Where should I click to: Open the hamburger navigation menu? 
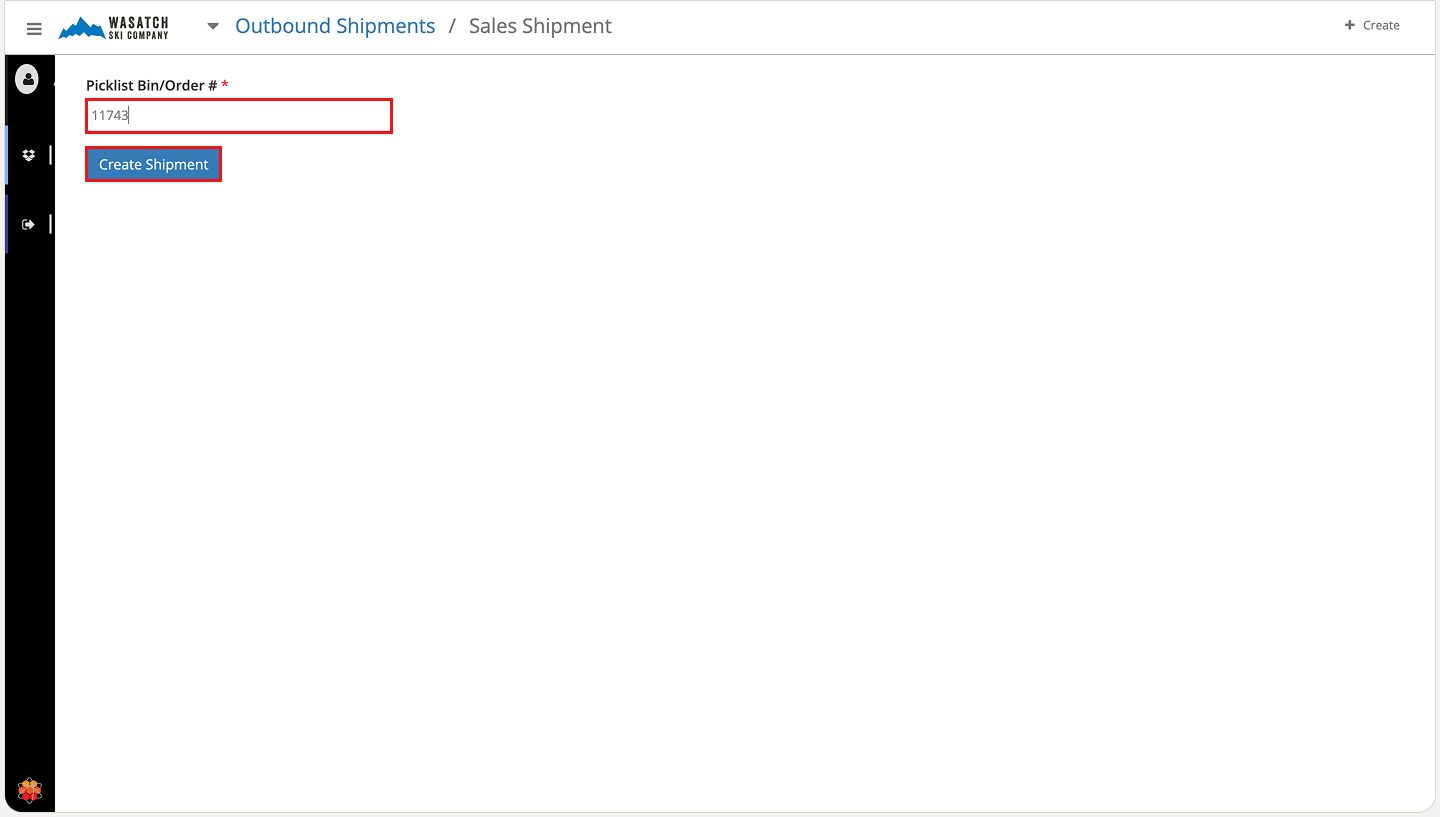[34, 28]
